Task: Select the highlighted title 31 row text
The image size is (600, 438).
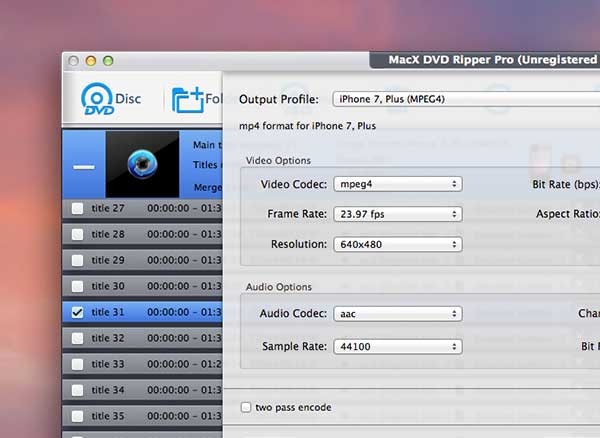Action: (108, 312)
